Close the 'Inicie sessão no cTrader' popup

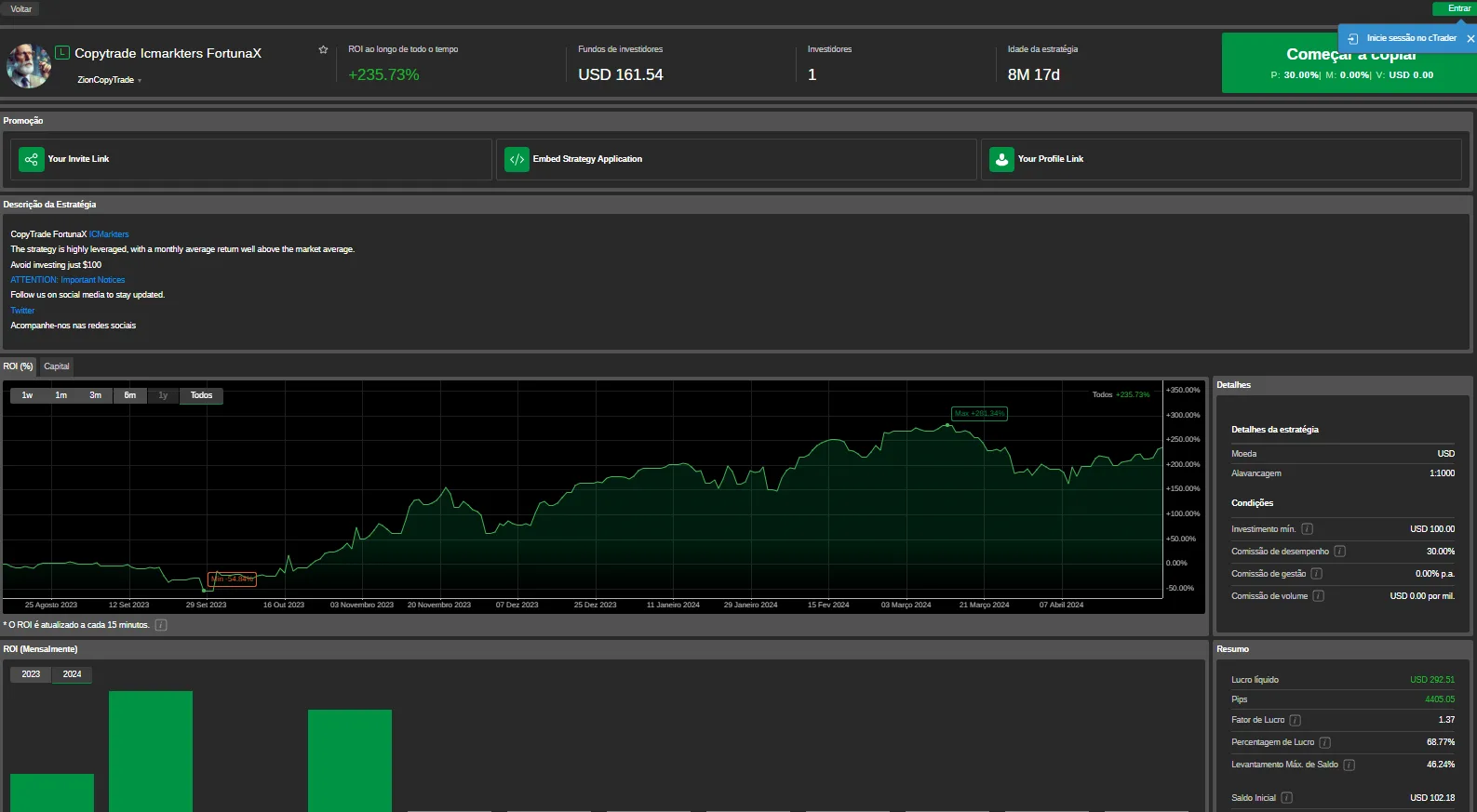[1470, 38]
